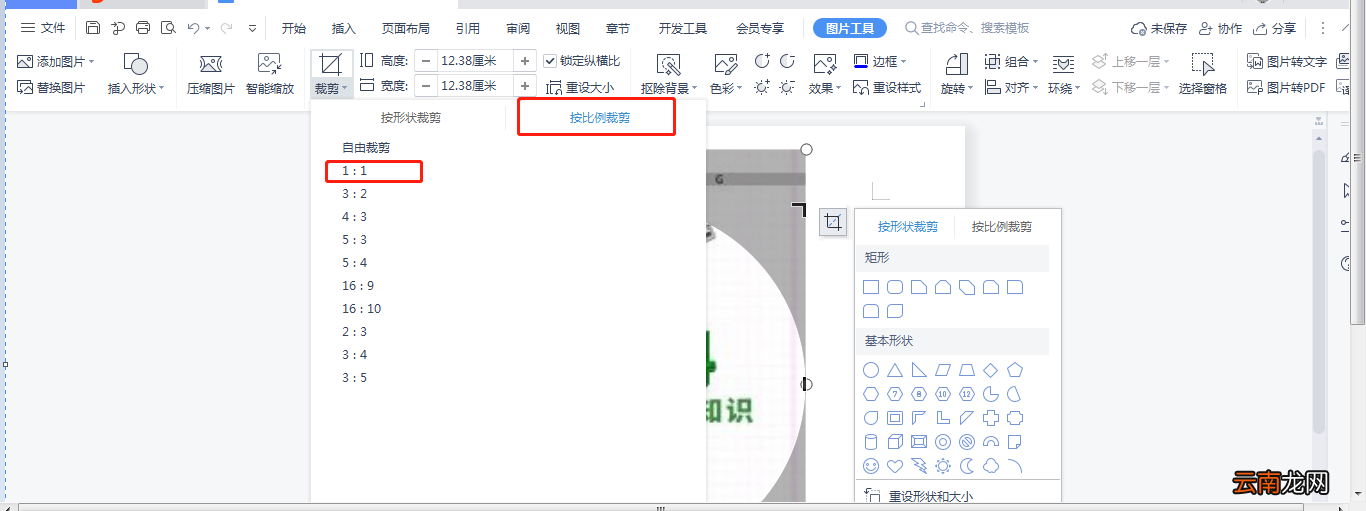1366x511 pixels.
Task: Switch to the Start (开始) tab
Action: point(293,28)
